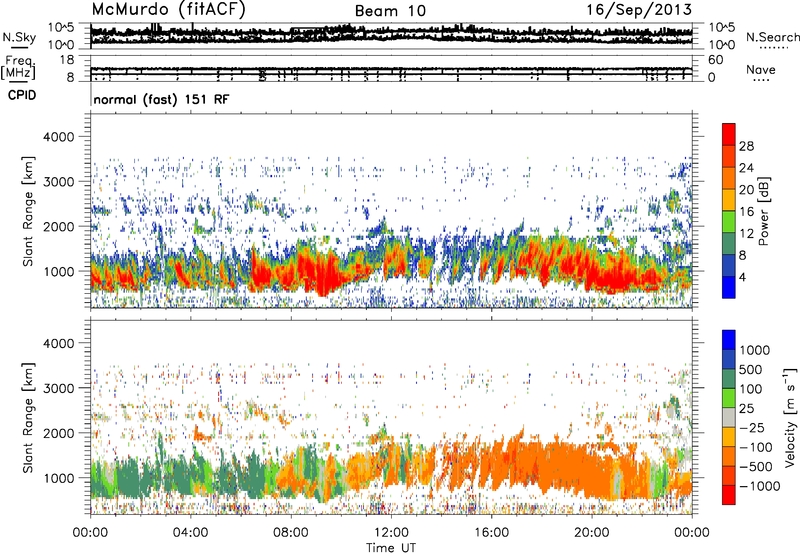
Task: Pick the yellow-orange power color bar segment near 20
Action: (x=729, y=199)
